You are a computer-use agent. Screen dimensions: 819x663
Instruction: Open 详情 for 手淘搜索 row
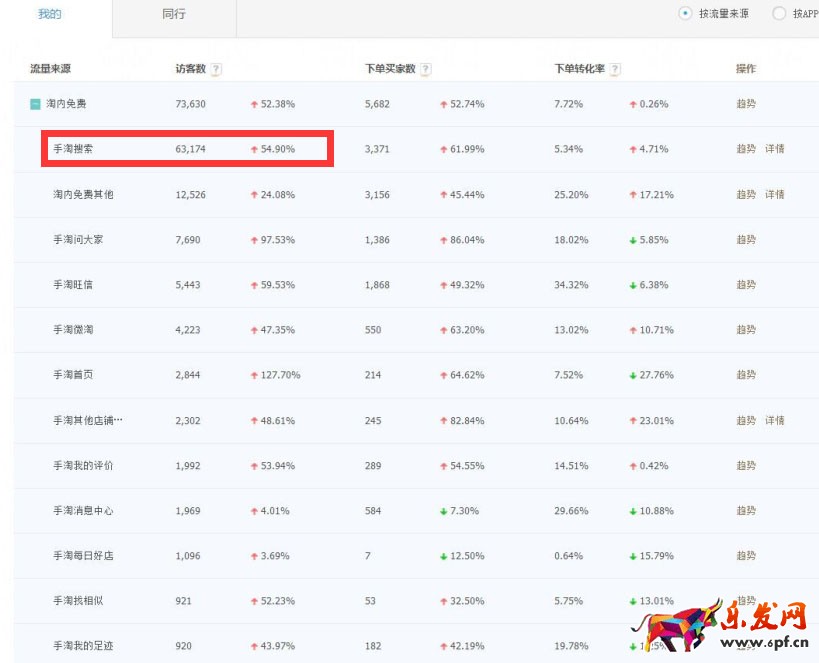(775, 149)
